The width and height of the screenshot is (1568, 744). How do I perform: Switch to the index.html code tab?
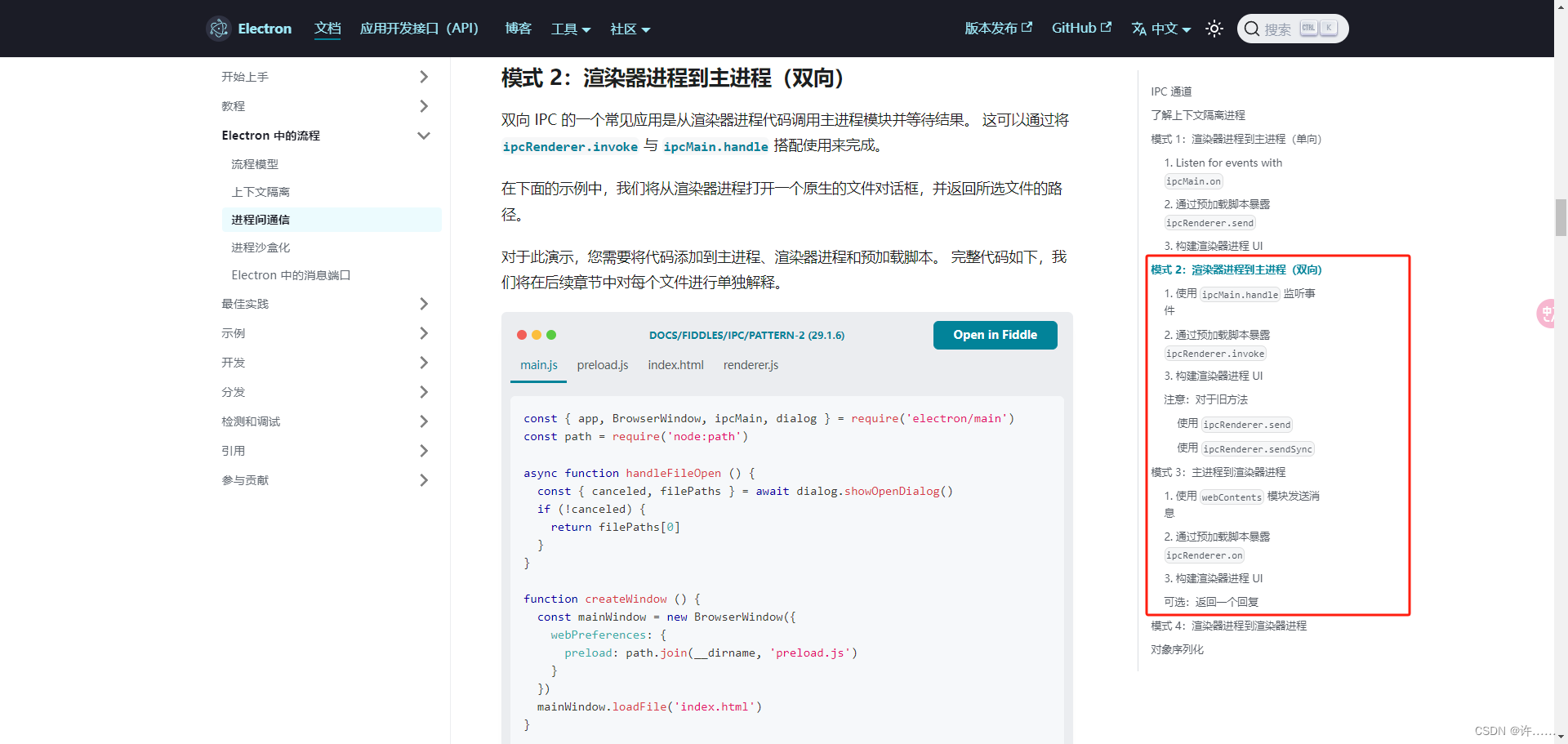click(675, 365)
